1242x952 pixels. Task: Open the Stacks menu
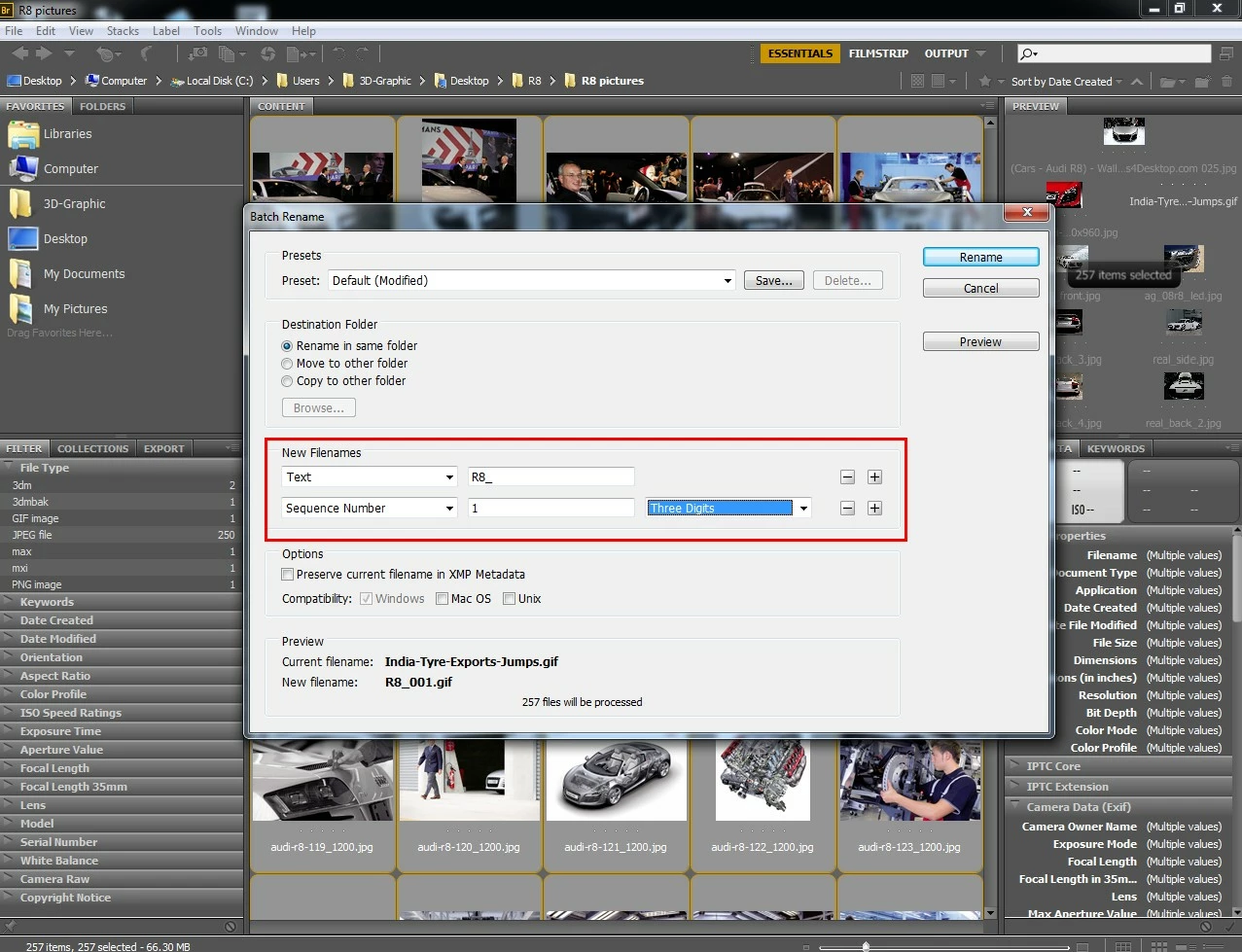tap(123, 31)
